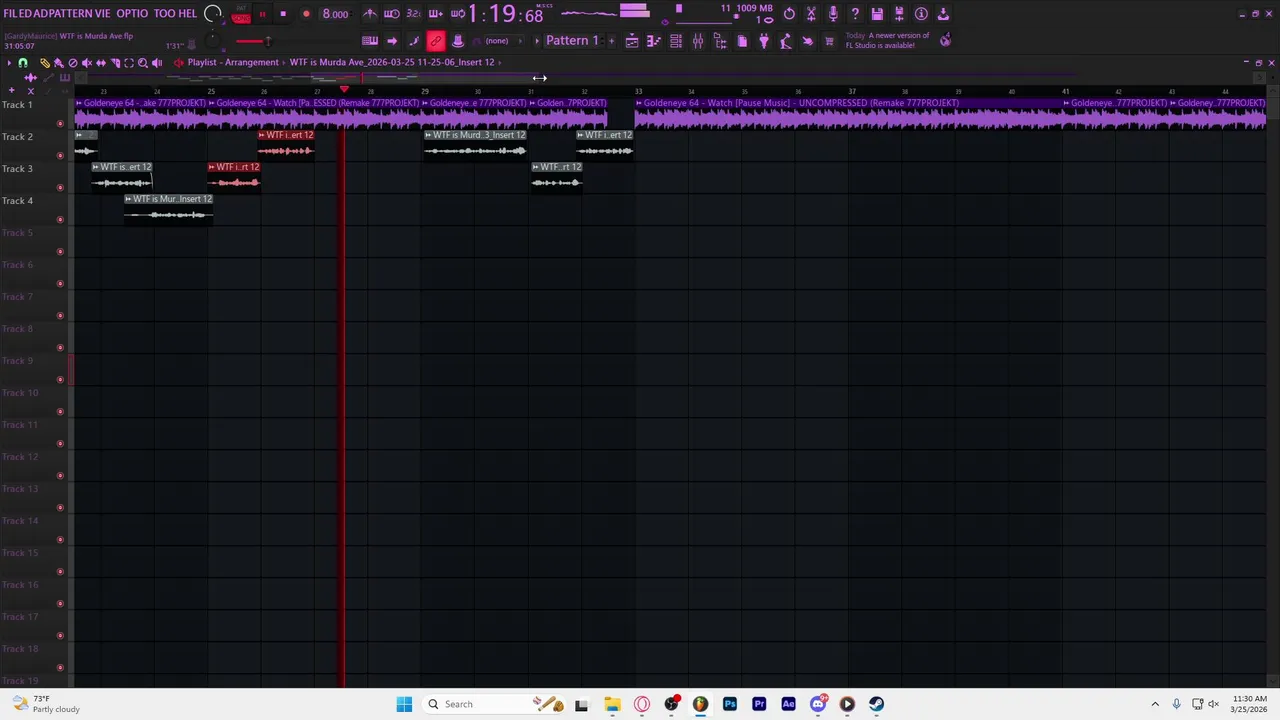Viewport: 1280px width, 720px height.
Task: Select the Select tool in playlist toolbar
Action: click(x=129, y=63)
